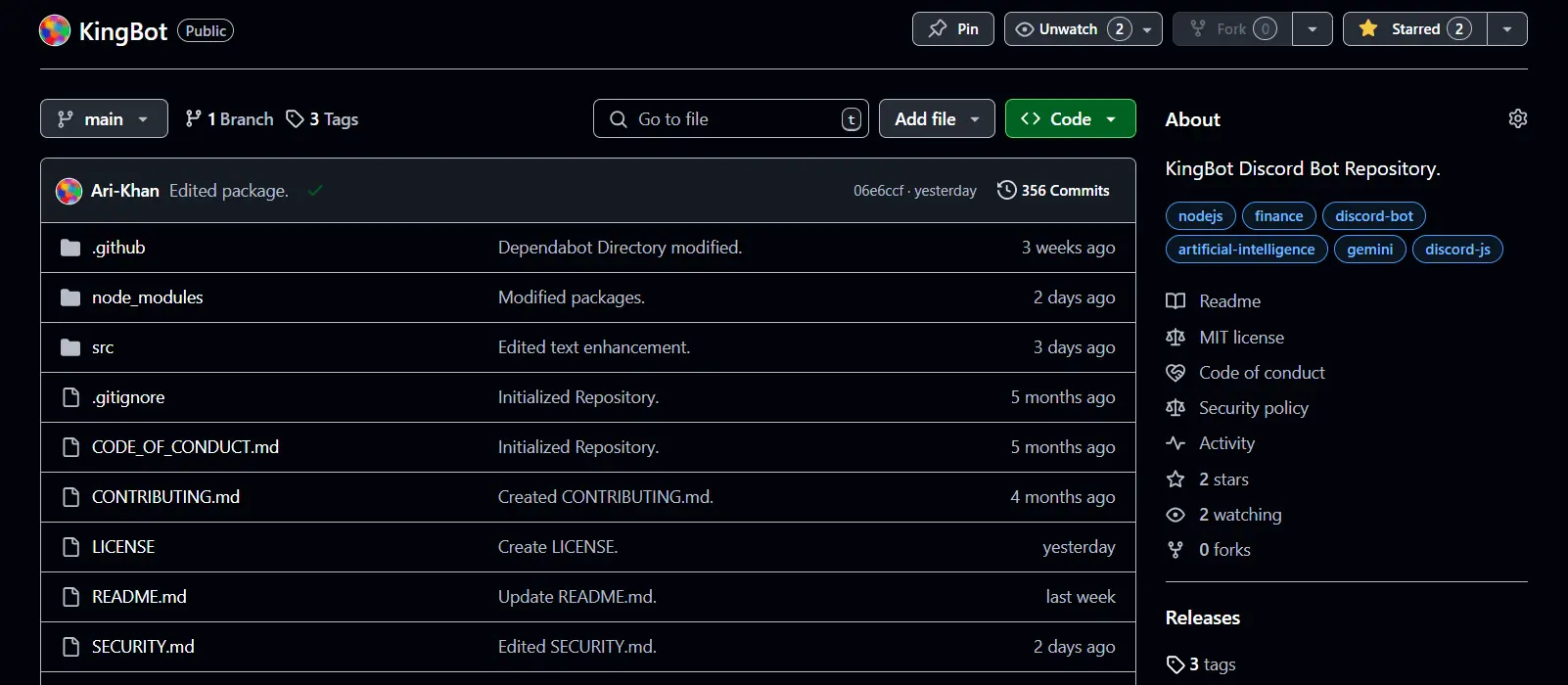Click the green commit status checkmark
The image size is (1568, 685).
coord(315,190)
